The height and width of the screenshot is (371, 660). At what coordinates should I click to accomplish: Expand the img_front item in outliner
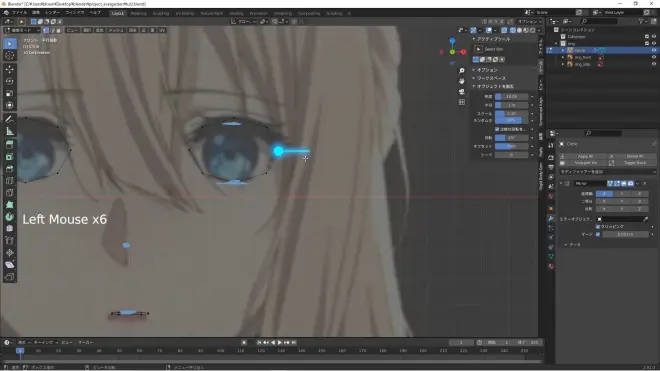(x=563, y=57)
